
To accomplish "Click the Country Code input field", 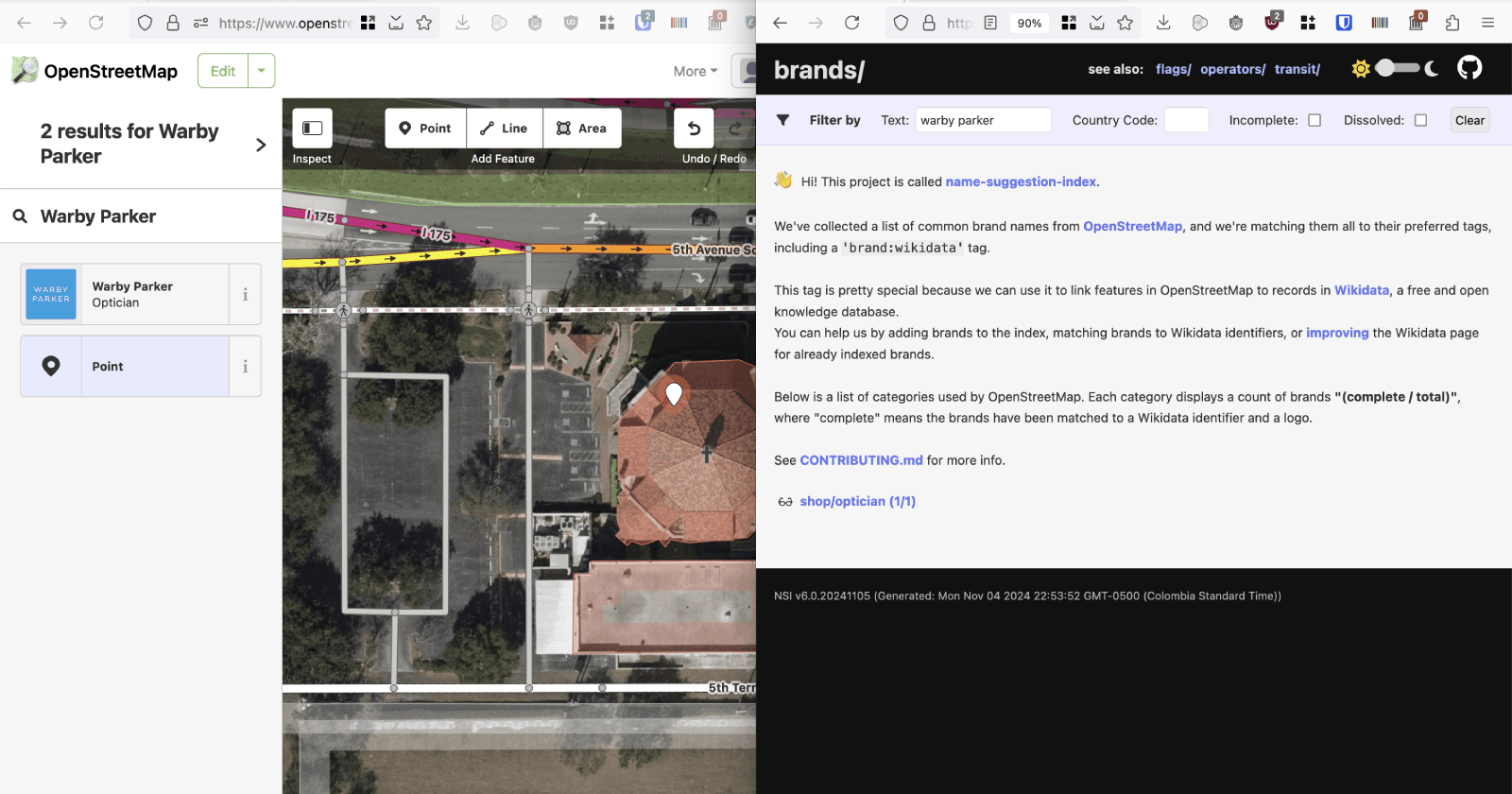I will tap(1186, 120).
